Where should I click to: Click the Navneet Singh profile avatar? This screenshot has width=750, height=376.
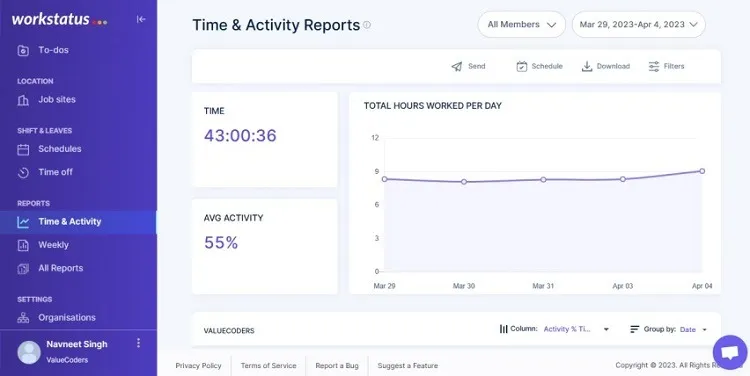(29, 353)
